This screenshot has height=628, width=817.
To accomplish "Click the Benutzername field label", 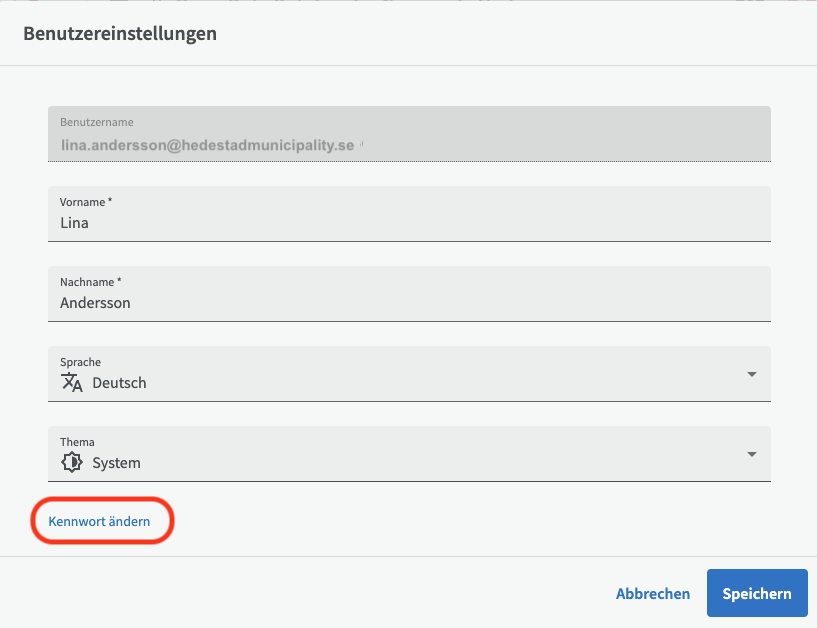I will click(x=96, y=122).
